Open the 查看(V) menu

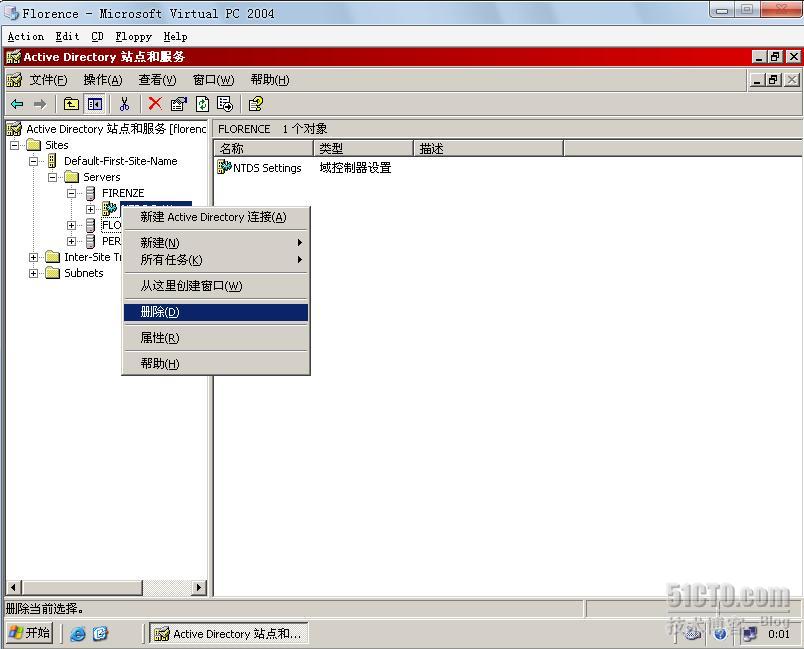[x=157, y=80]
